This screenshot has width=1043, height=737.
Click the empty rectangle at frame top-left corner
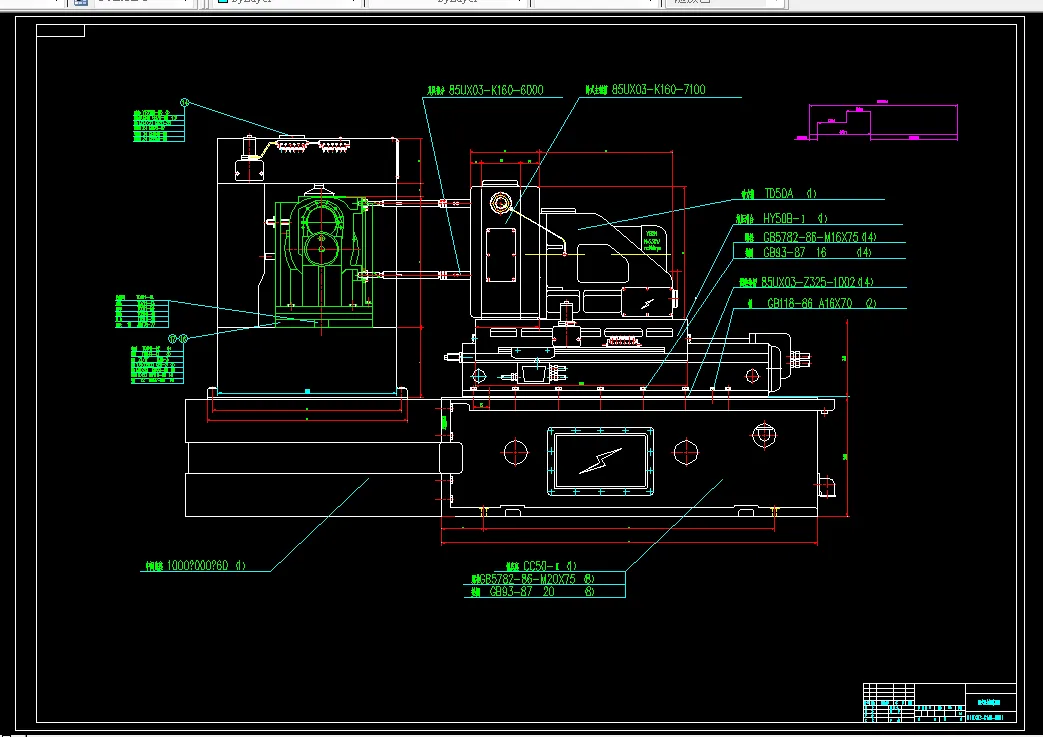(x=61, y=31)
